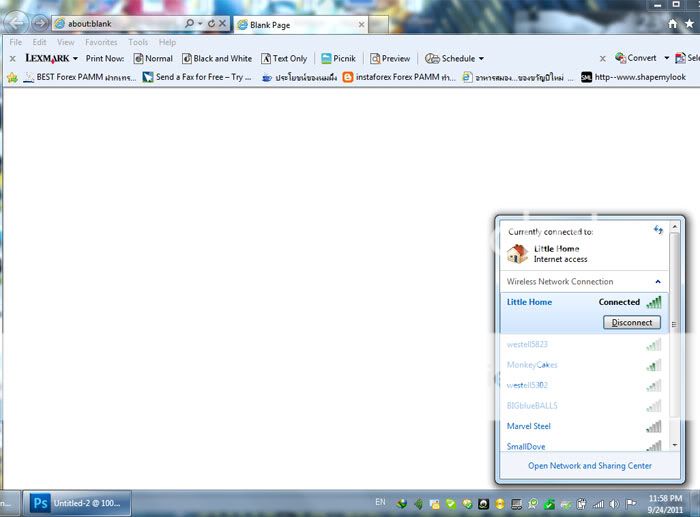The image size is (700, 517).
Task: Collapse the Wireless Network Connection section
Action: point(658,282)
